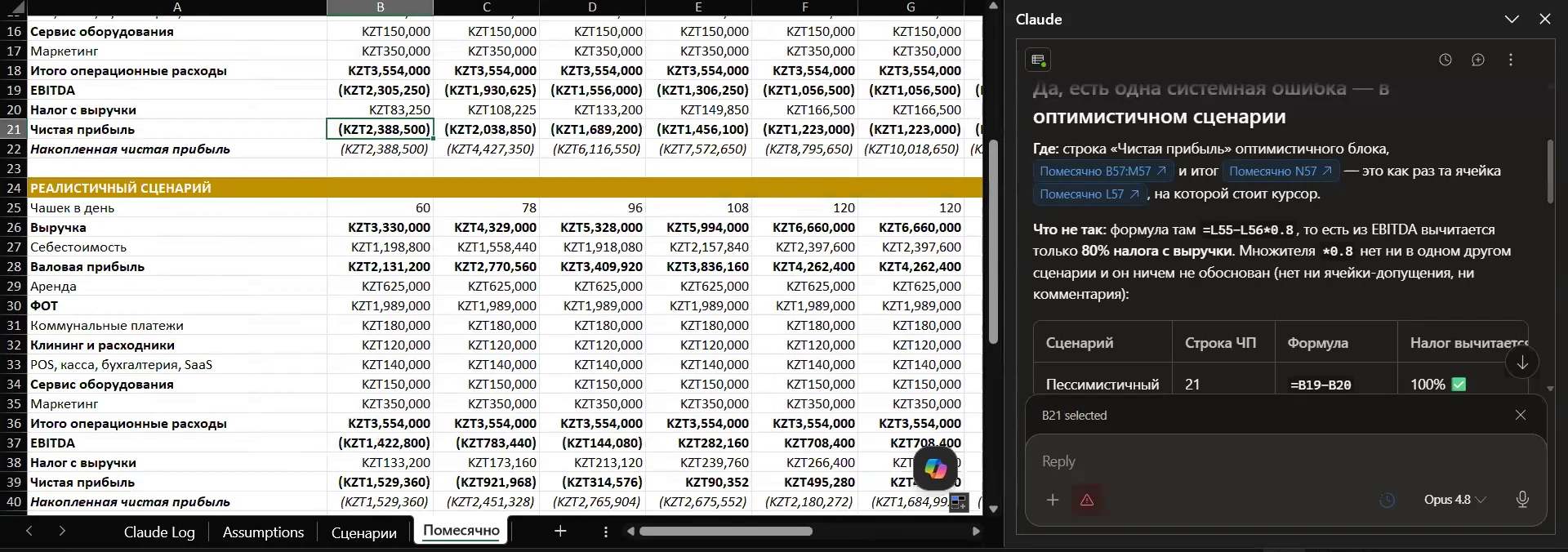Switch to the Assumptions sheet tab
The height and width of the screenshot is (552, 1568).
263,532
